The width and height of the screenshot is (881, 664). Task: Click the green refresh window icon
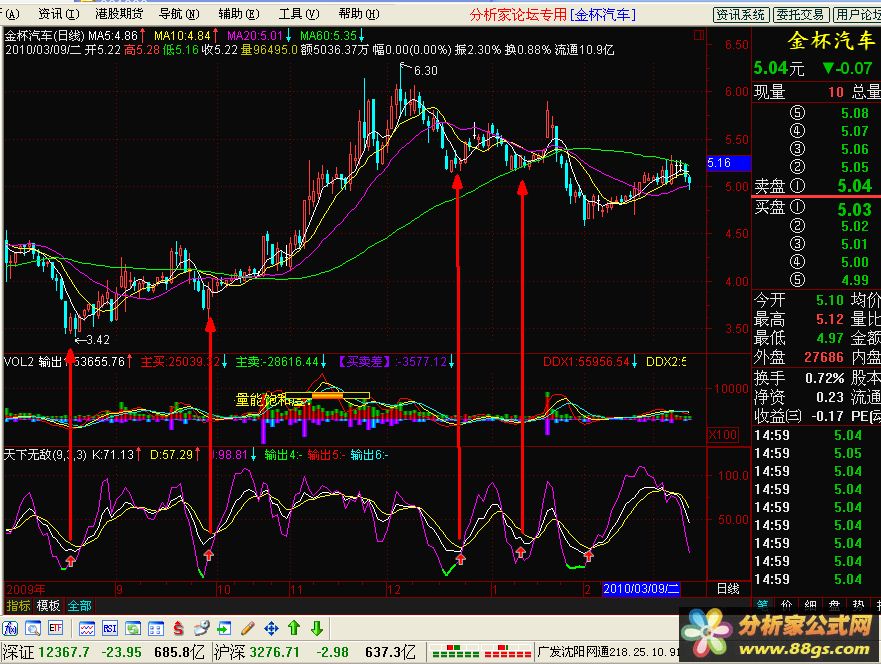133,628
